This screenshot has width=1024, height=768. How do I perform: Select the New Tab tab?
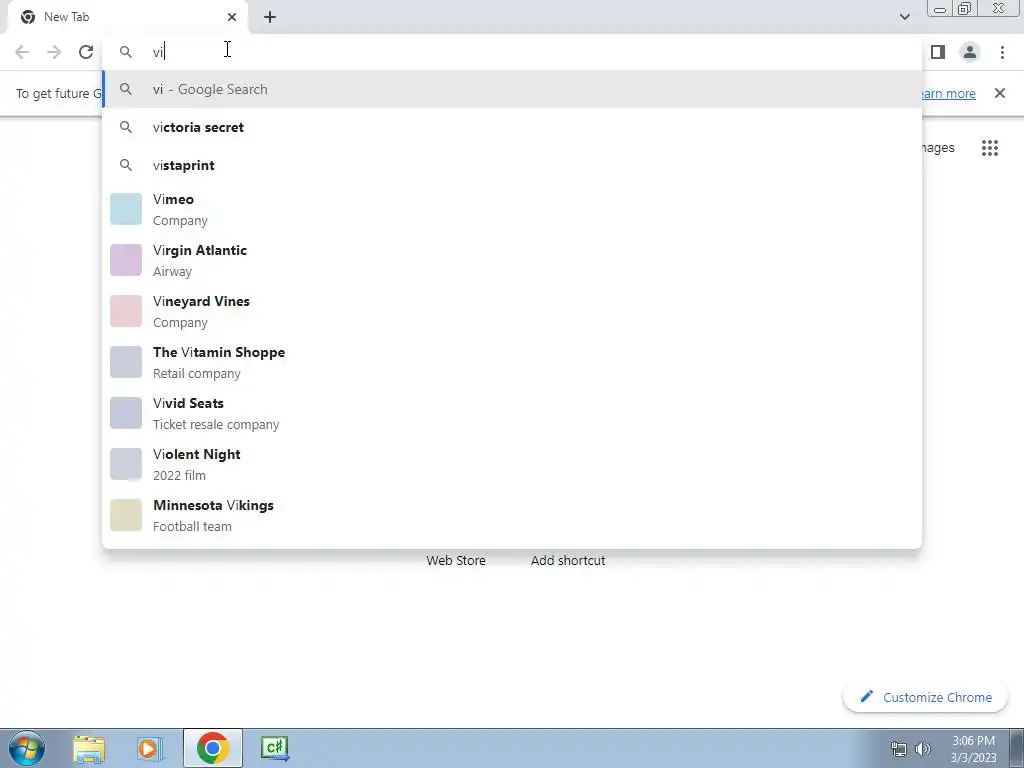coord(127,17)
